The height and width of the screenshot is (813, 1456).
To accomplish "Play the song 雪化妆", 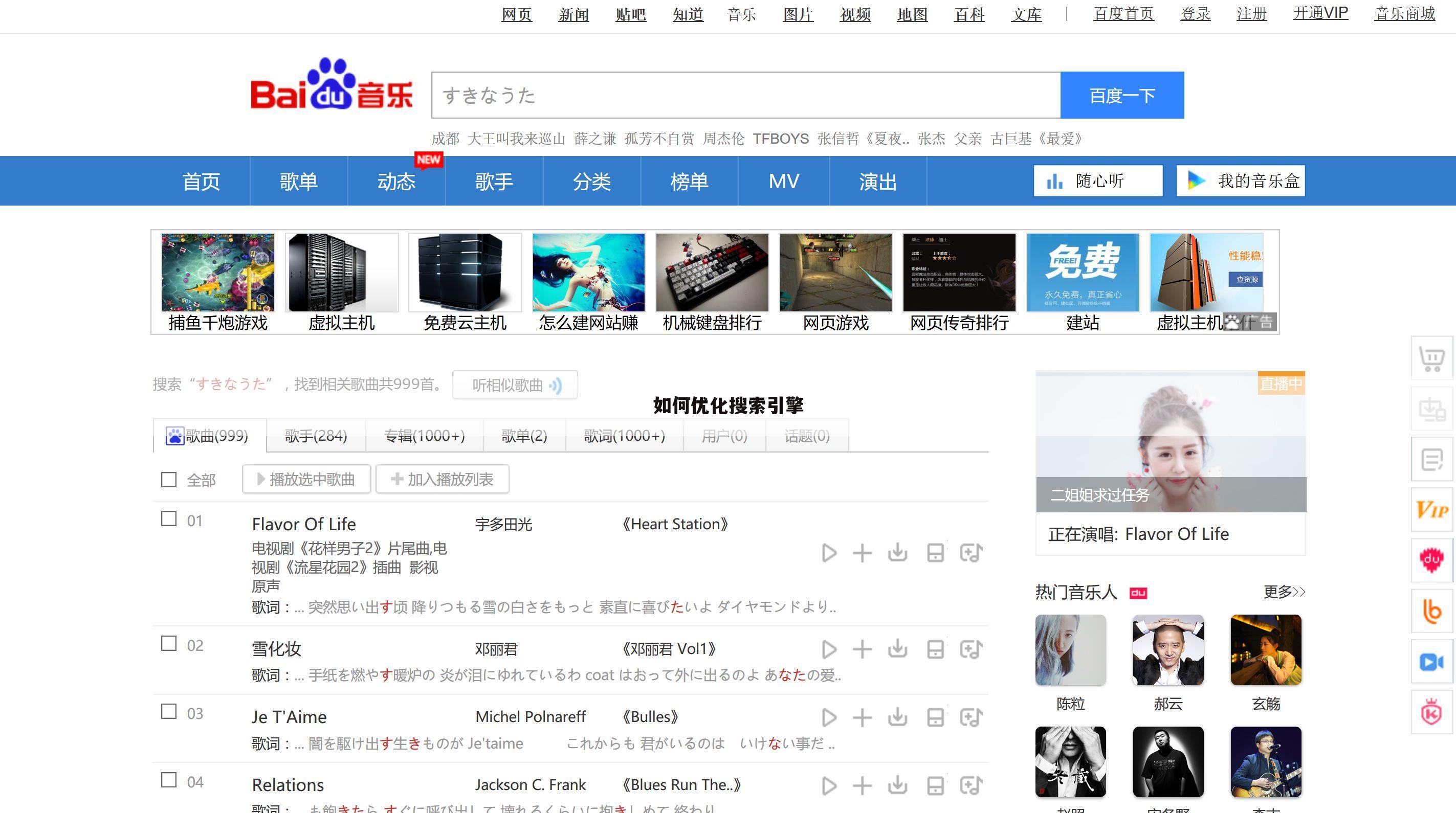I will point(829,649).
